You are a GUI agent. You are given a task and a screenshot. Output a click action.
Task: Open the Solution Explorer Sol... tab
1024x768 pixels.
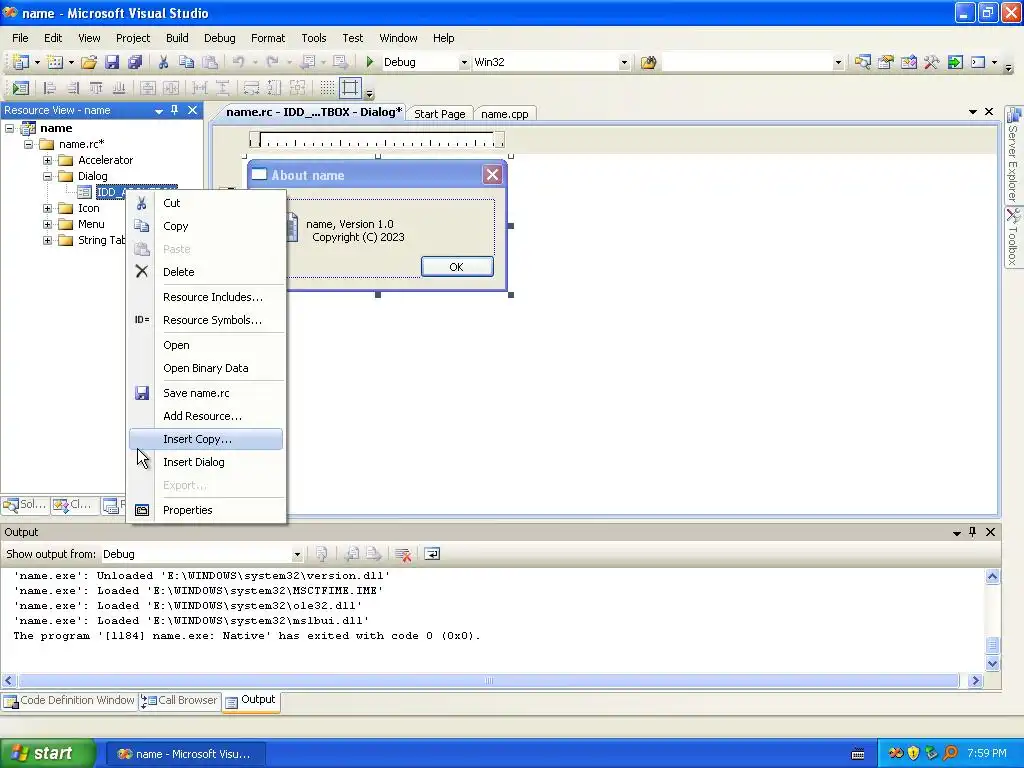pos(25,505)
